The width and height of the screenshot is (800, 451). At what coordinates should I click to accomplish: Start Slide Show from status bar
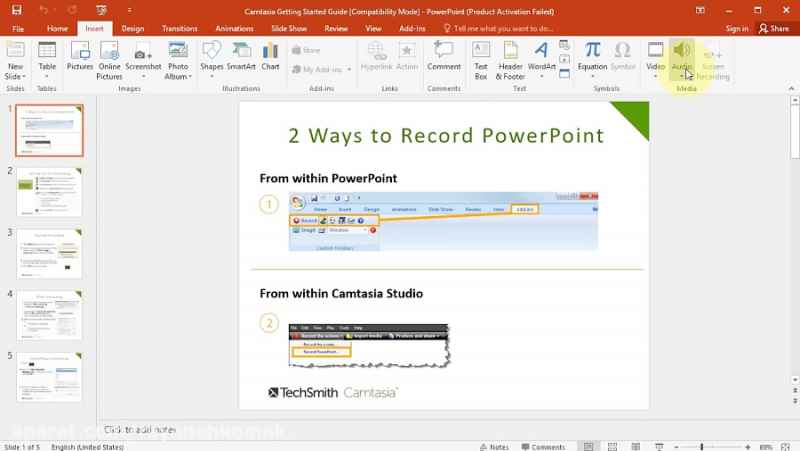click(659, 446)
